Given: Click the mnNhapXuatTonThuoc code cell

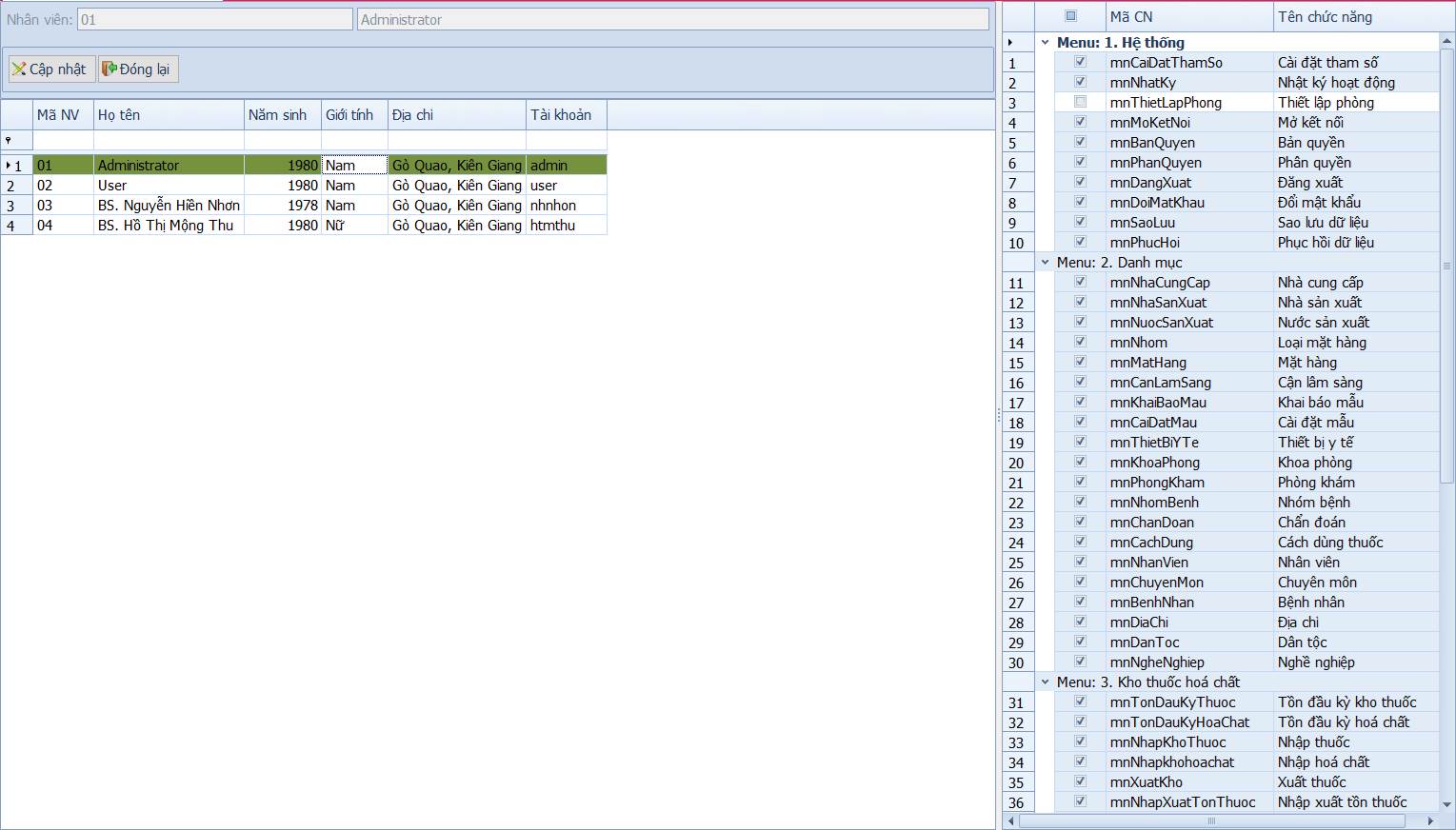Looking at the screenshot, I should [x=1189, y=801].
